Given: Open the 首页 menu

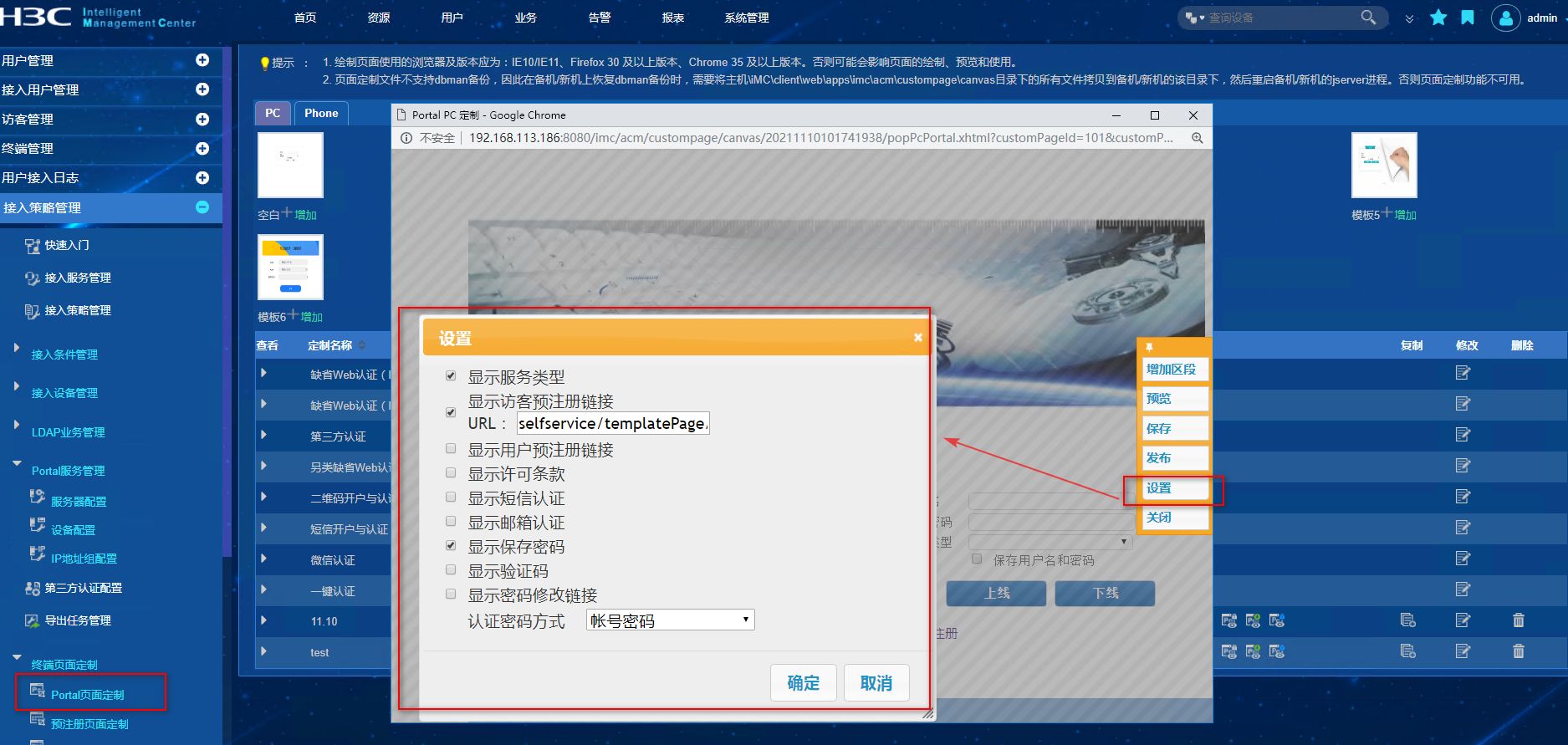Looking at the screenshot, I should (305, 18).
